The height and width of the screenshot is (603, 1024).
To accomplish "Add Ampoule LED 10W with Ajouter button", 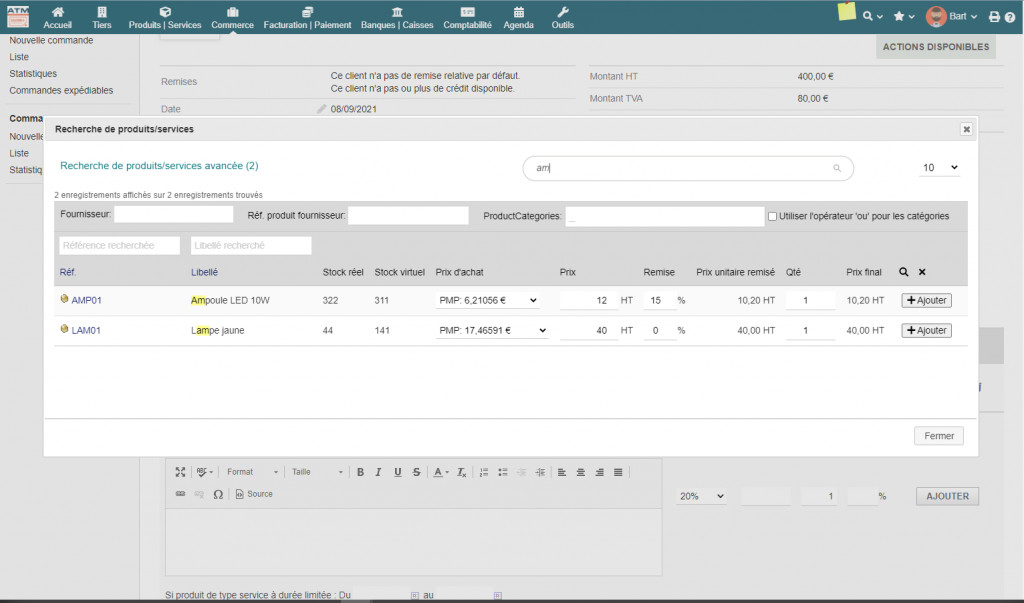I will [926, 300].
